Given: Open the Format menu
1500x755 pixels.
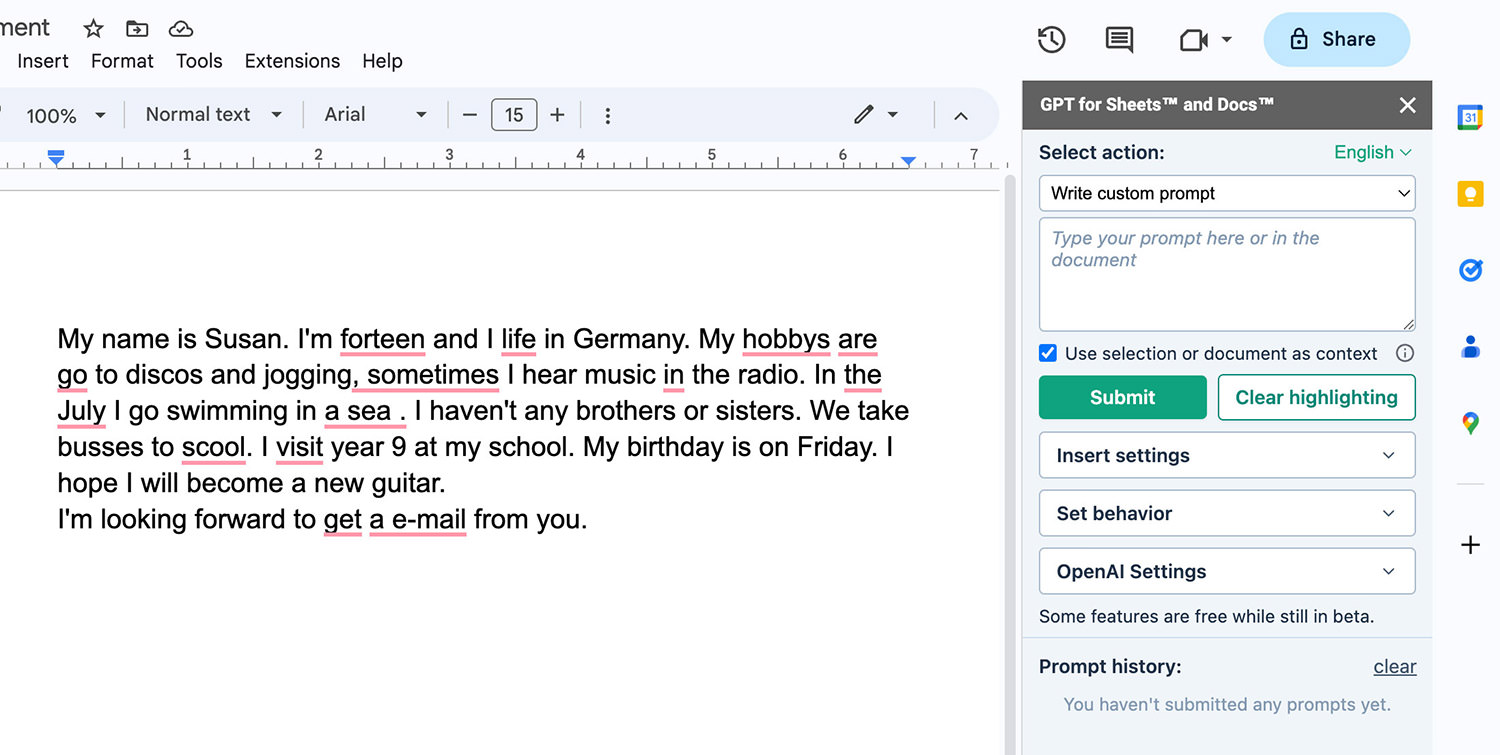Looking at the screenshot, I should click(122, 61).
